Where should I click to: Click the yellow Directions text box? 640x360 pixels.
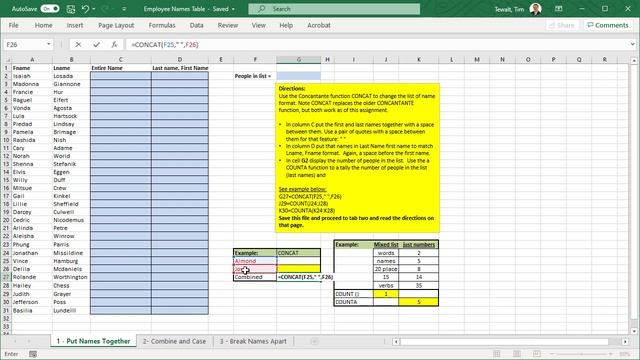(358, 158)
